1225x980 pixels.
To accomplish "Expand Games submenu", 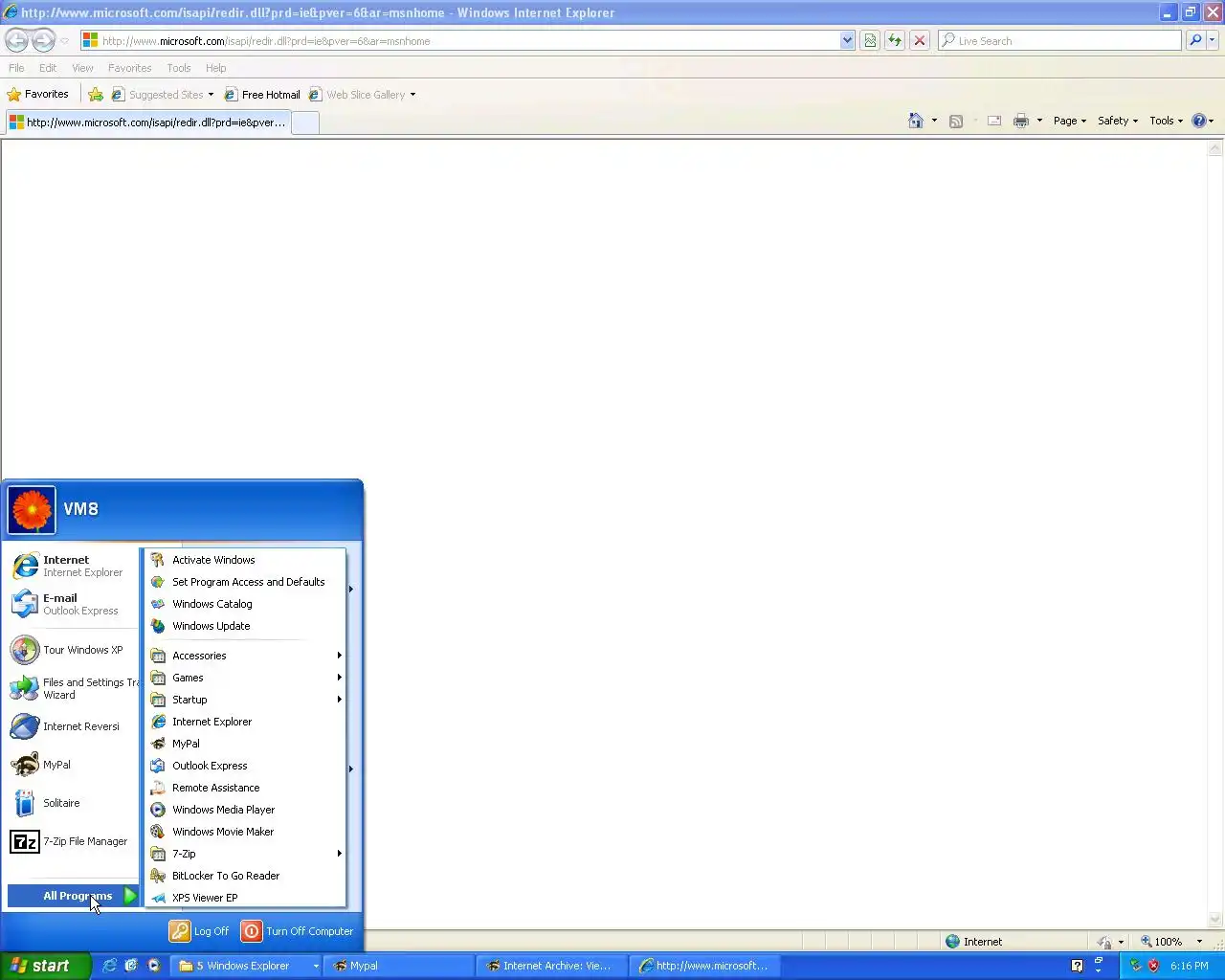I will point(246,678).
